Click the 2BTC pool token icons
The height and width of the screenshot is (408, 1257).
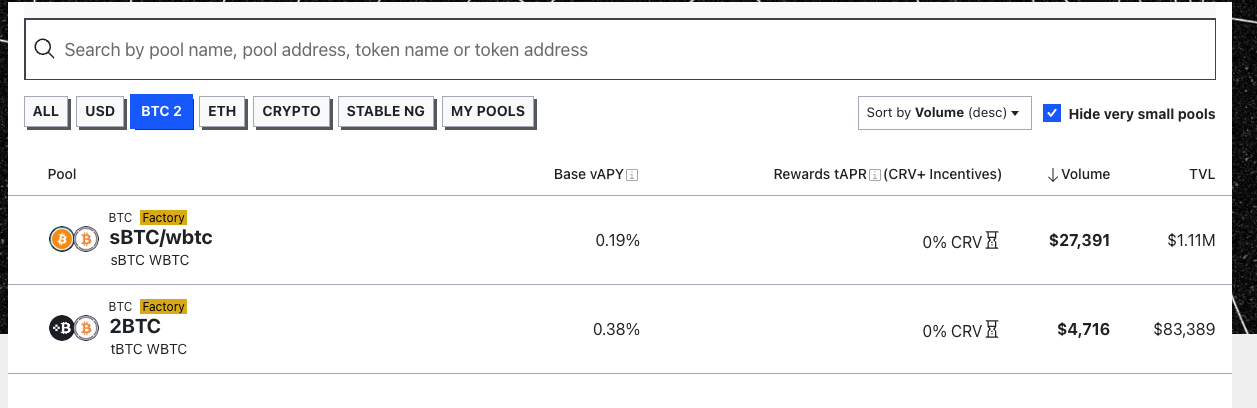(73, 328)
